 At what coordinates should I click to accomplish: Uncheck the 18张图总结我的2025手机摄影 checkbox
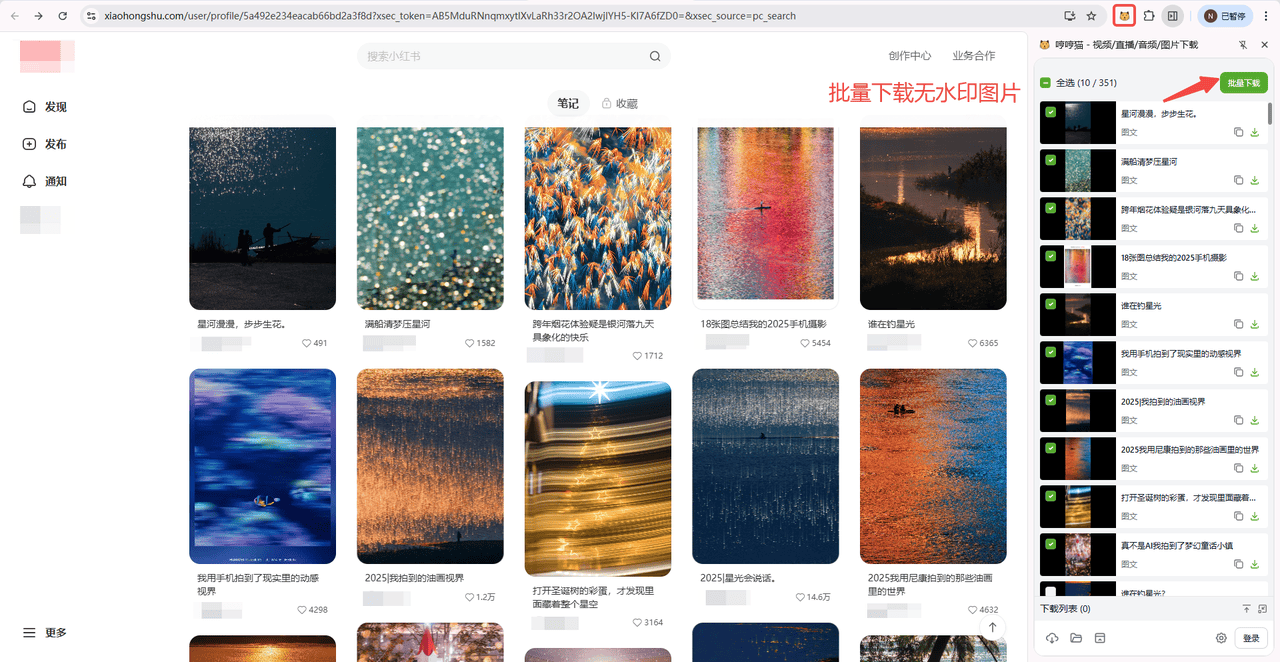1050,256
